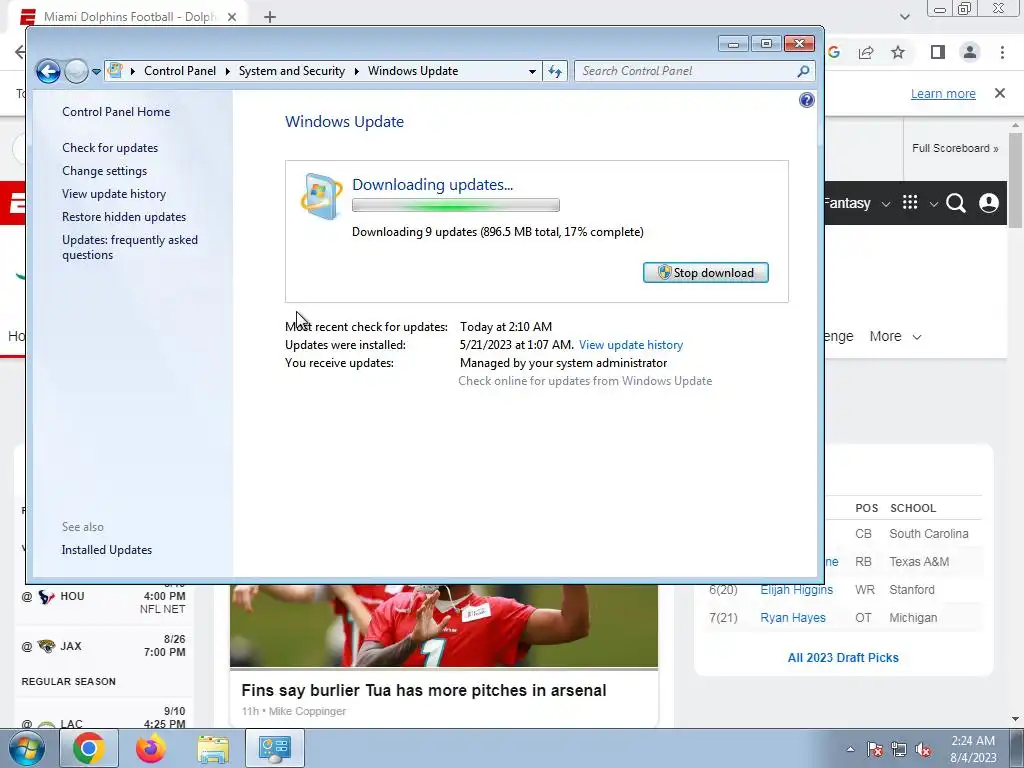Image resolution: width=1024 pixels, height=768 pixels.
Task: Click the Control Panel taskbar button
Action: (274, 748)
